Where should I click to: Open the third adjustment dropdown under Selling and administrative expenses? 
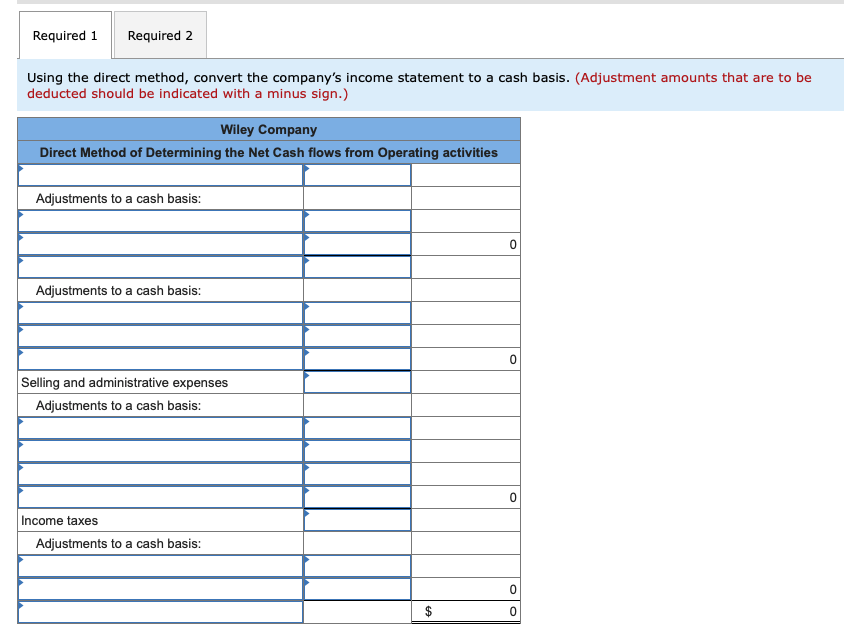pyautogui.click(x=160, y=473)
